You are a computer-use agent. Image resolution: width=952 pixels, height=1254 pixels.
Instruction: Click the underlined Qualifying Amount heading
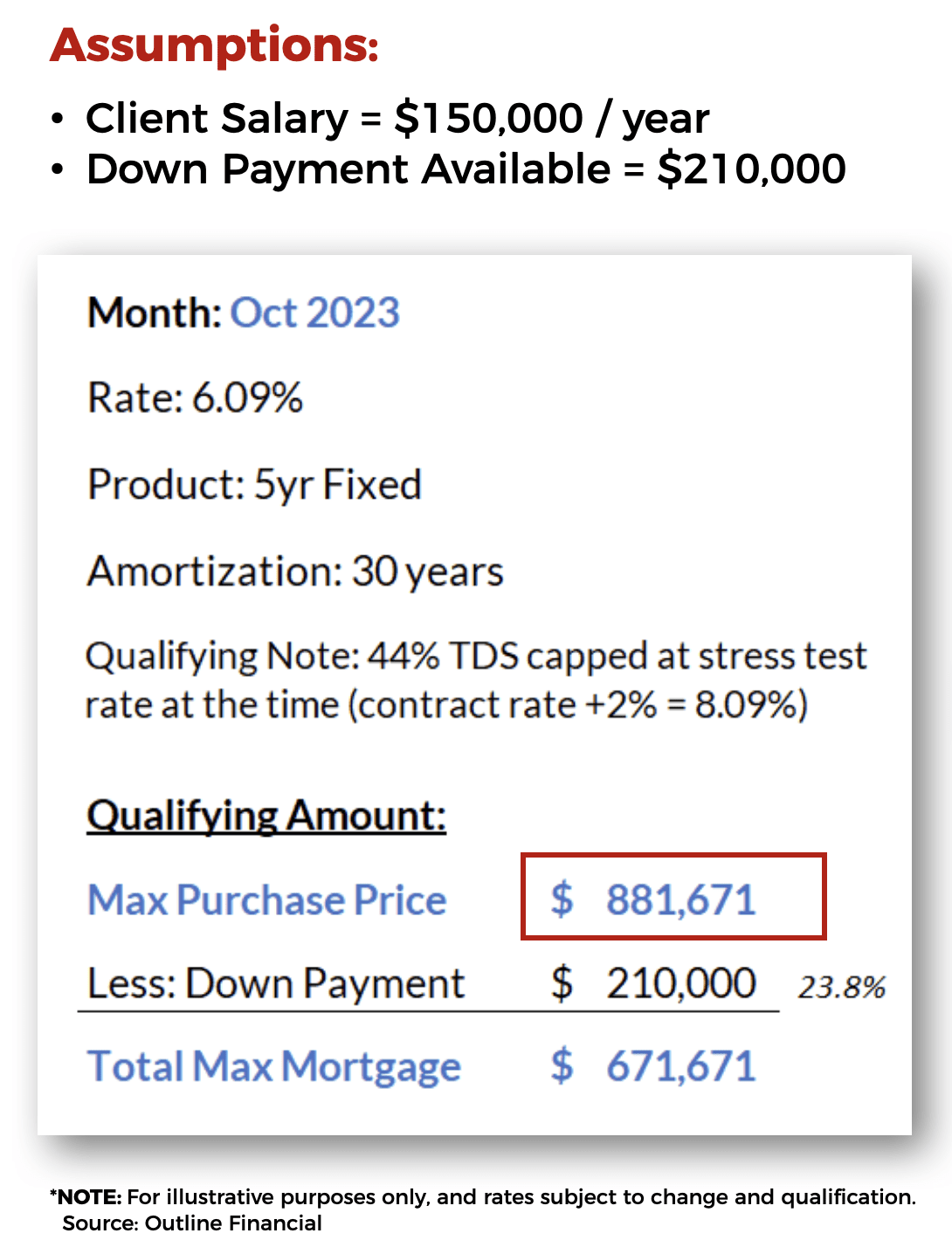click(266, 816)
